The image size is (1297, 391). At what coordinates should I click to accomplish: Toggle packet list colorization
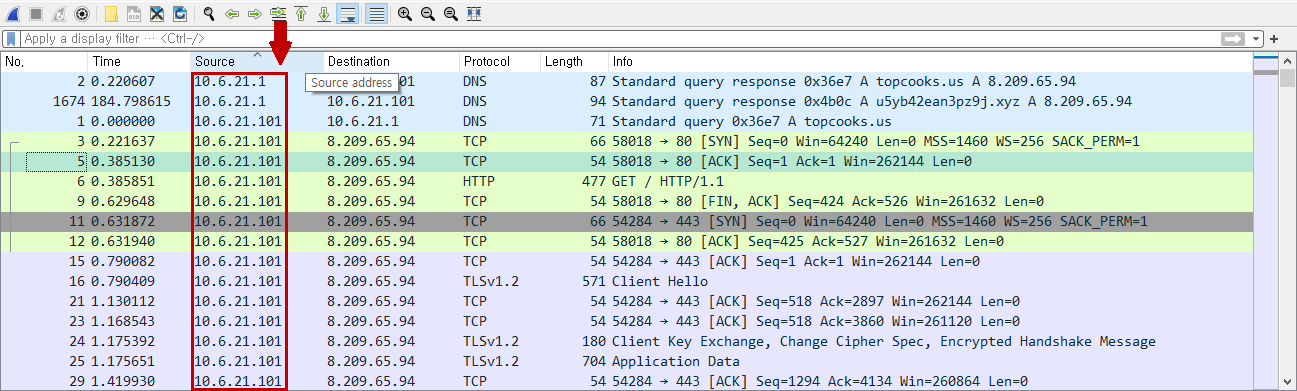point(376,14)
